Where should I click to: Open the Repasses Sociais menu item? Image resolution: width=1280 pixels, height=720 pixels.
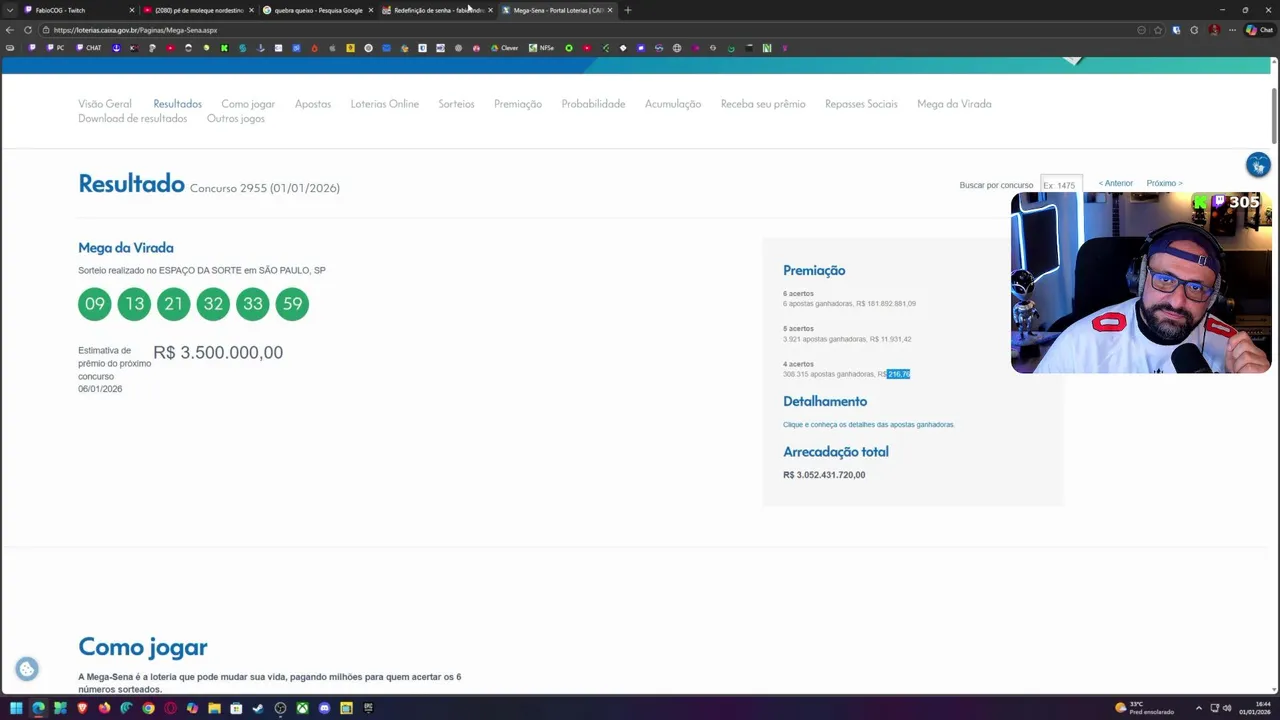coord(861,104)
